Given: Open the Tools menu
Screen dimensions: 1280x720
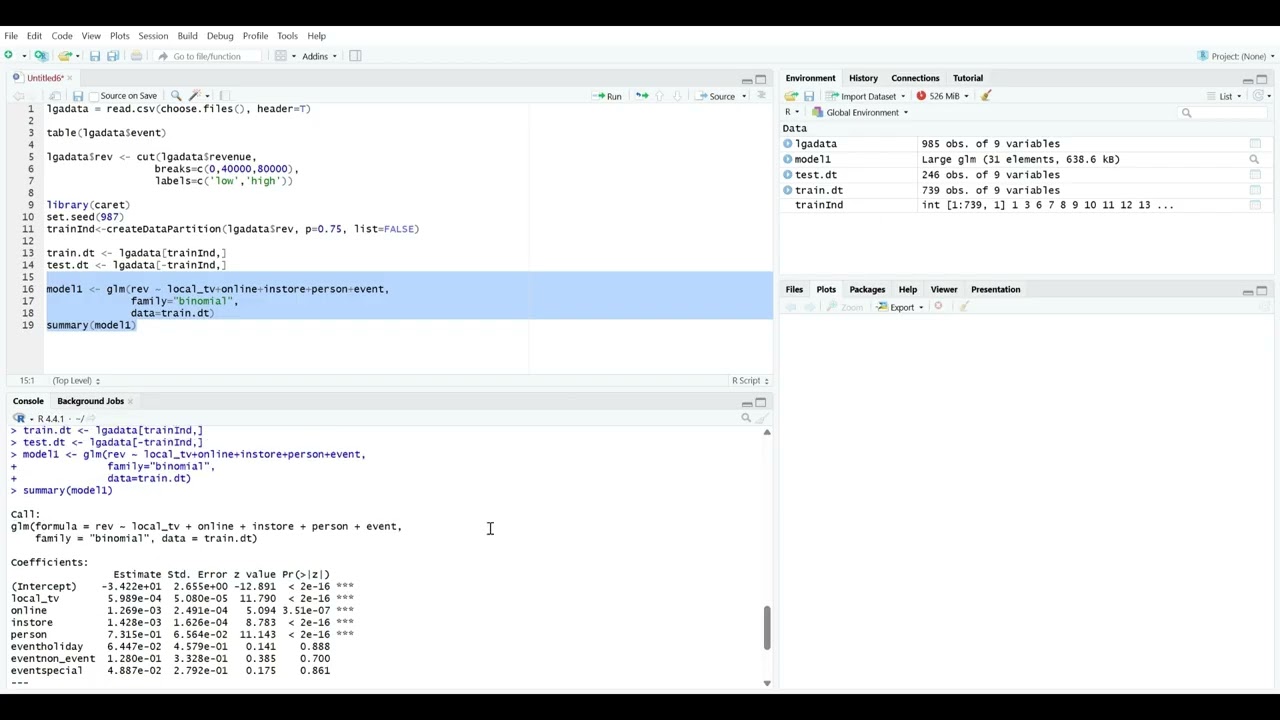Looking at the screenshot, I should point(287,36).
